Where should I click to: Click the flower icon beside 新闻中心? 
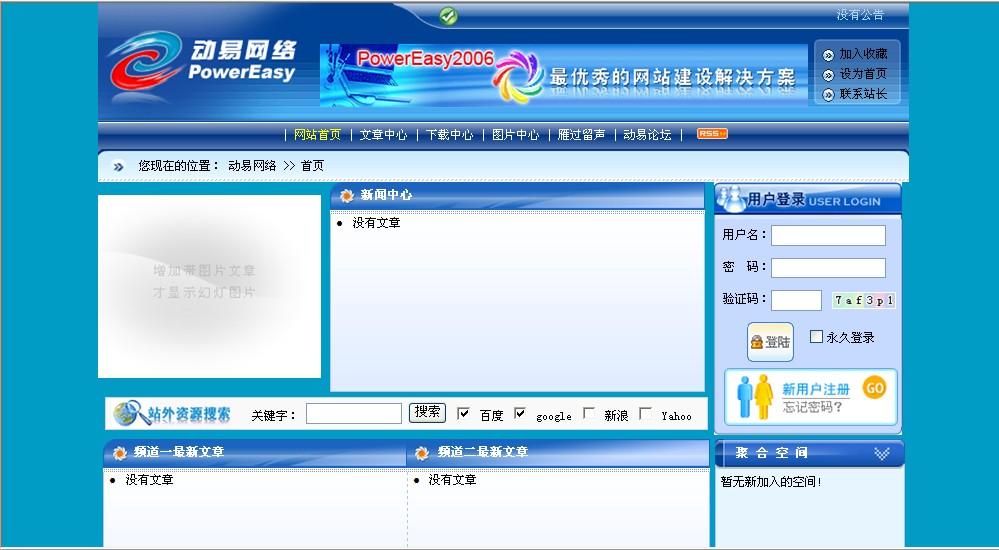[x=347, y=196]
